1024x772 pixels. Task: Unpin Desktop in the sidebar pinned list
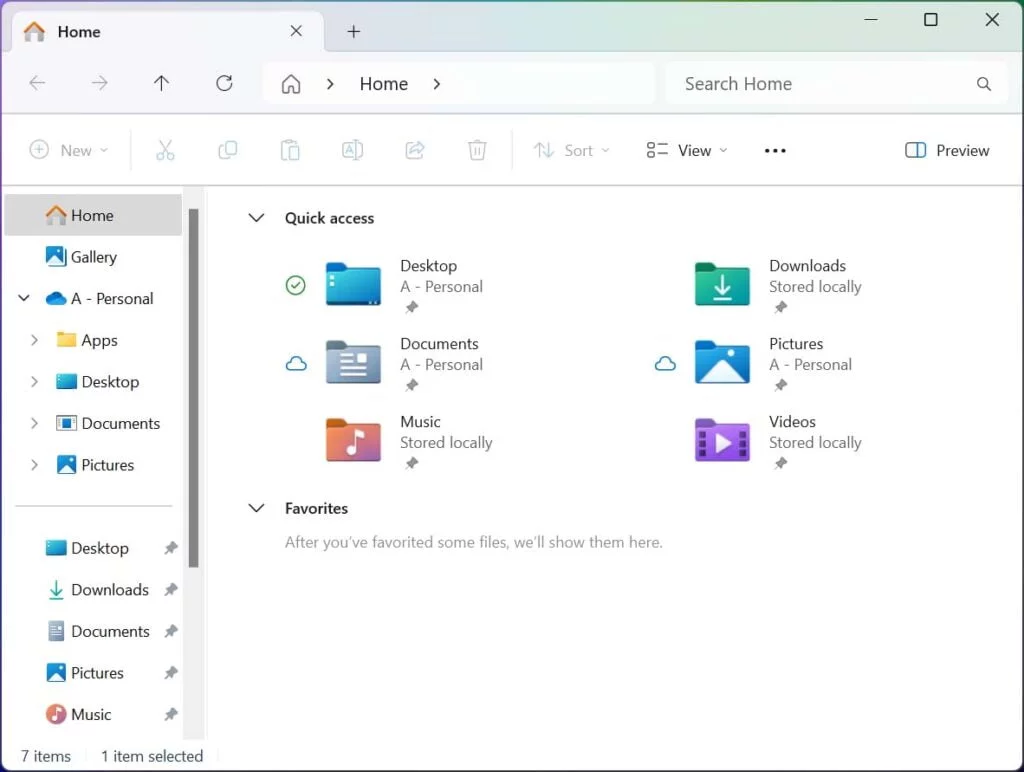coord(171,548)
